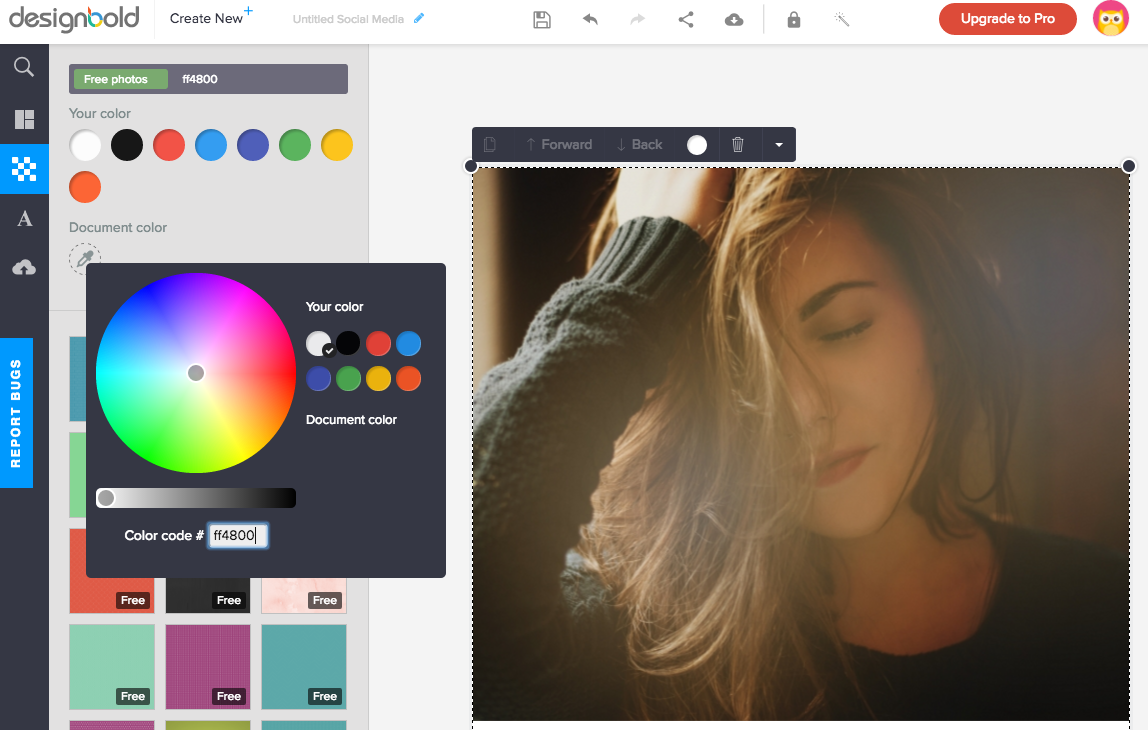Viewport: 1148px width, 730px height.
Task: Click the share icon in top toolbar
Action: point(686,19)
